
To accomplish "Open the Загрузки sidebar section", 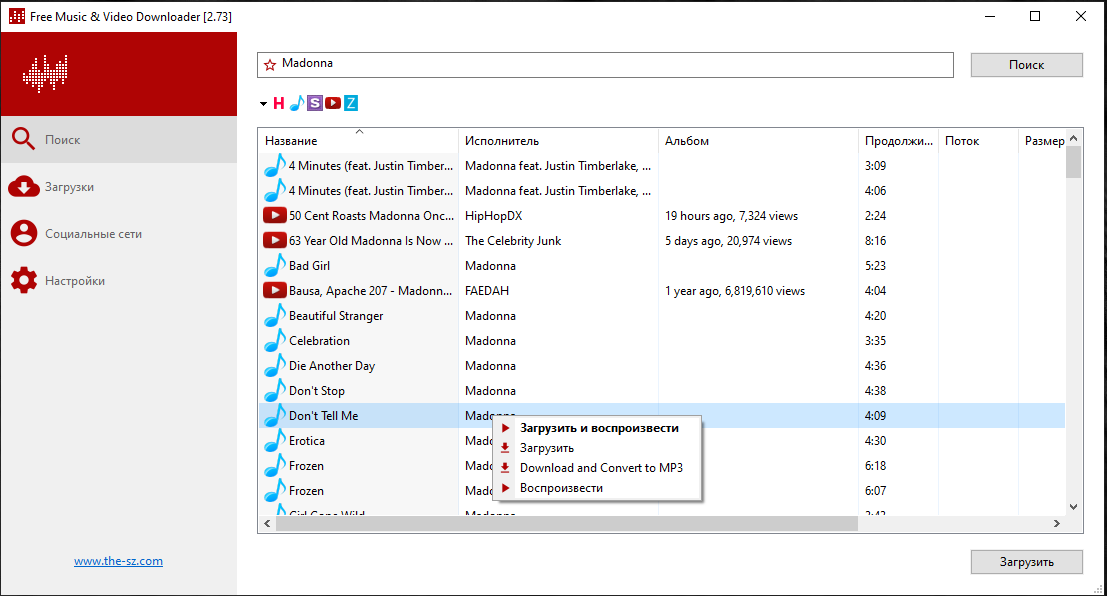I will point(119,186).
